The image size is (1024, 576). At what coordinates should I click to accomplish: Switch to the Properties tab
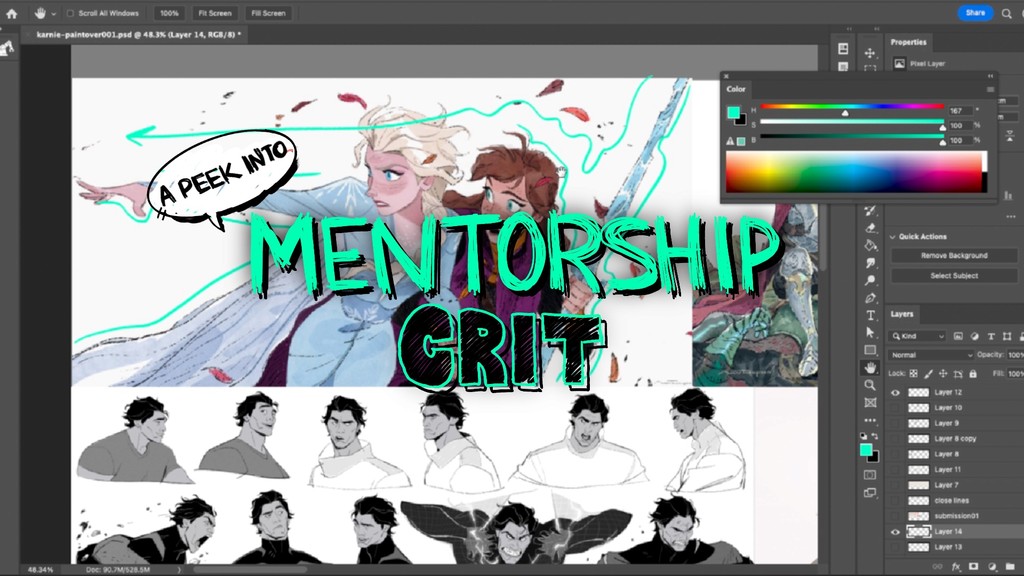[908, 42]
